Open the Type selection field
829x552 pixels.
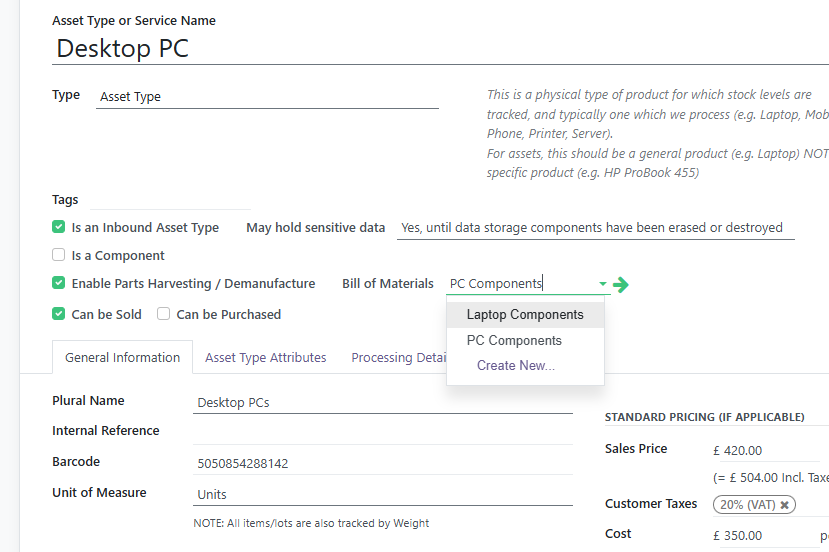(267, 97)
